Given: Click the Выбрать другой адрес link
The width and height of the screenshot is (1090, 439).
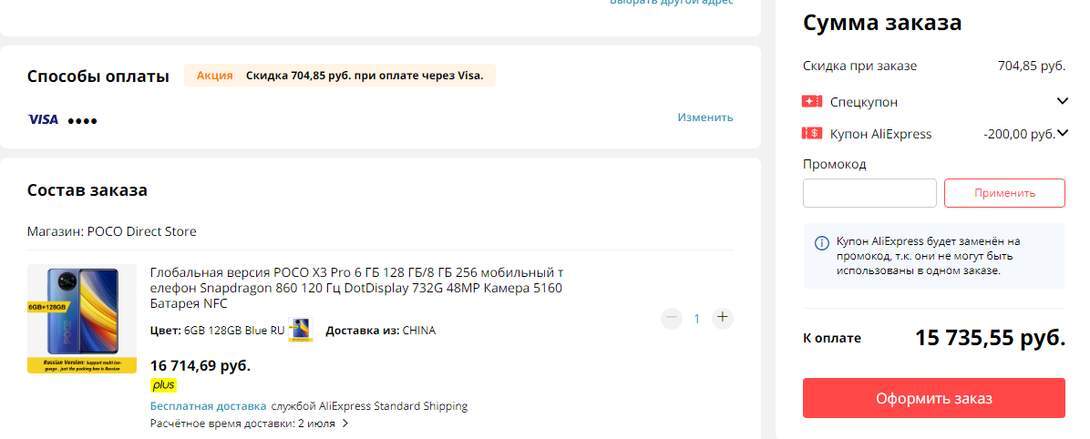Looking at the screenshot, I should (x=671, y=2).
